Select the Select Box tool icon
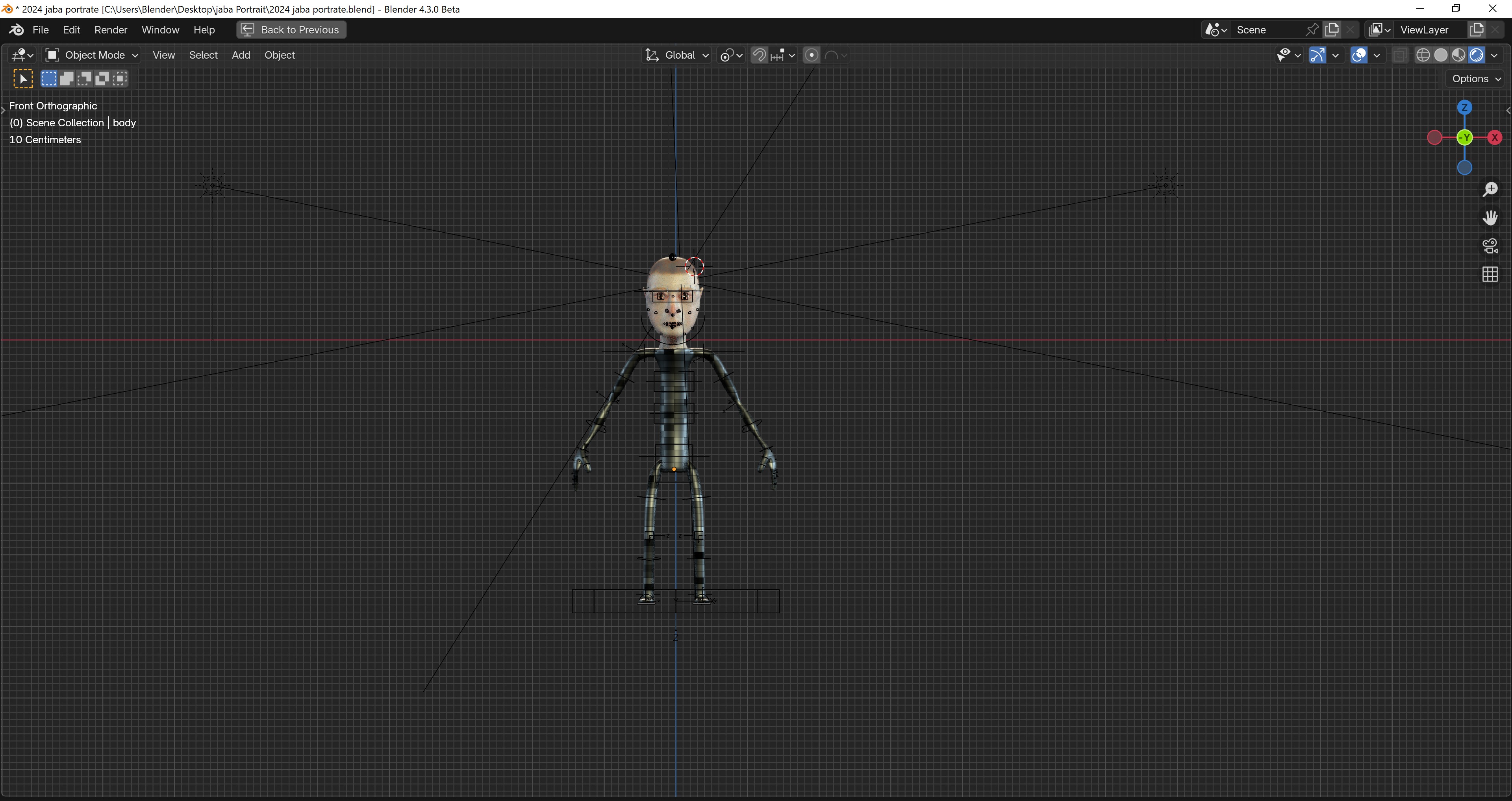Image resolution: width=1512 pixels, height=801 pixels. point(23,79)
